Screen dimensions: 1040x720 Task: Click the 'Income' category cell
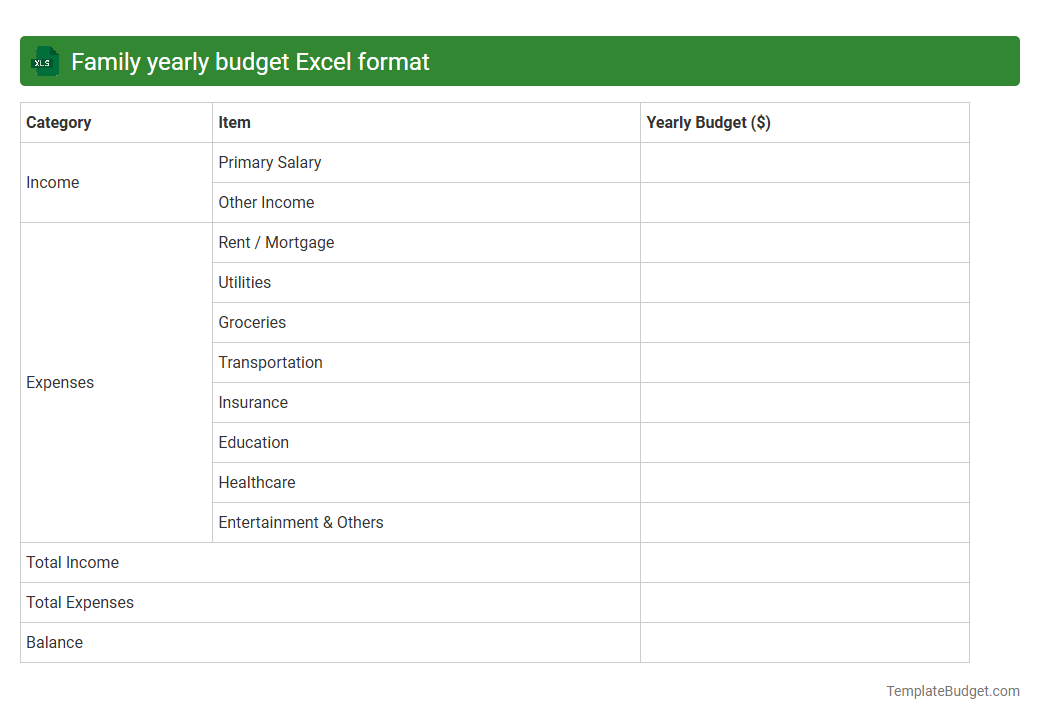point(53,182)
